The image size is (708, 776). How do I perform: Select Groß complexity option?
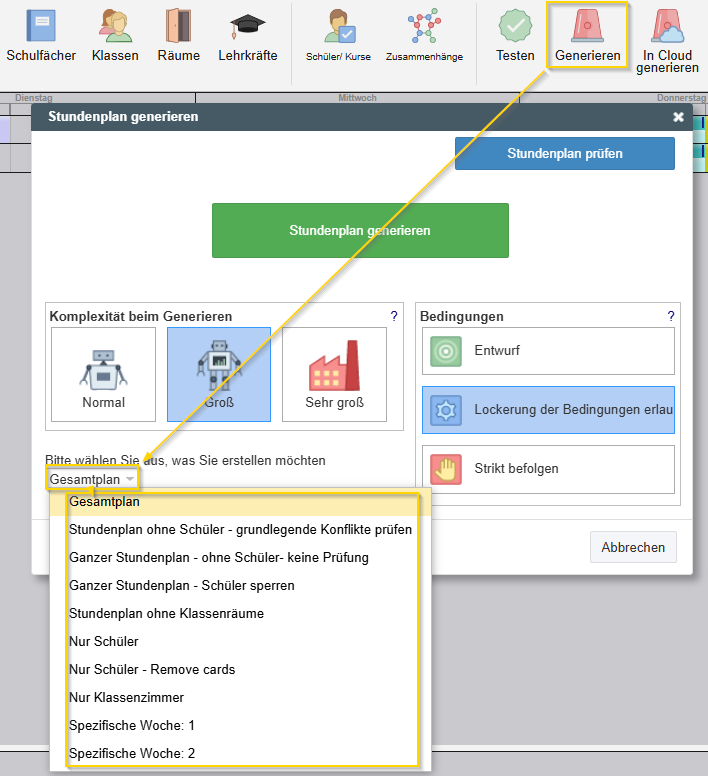(x=219, y=375)
